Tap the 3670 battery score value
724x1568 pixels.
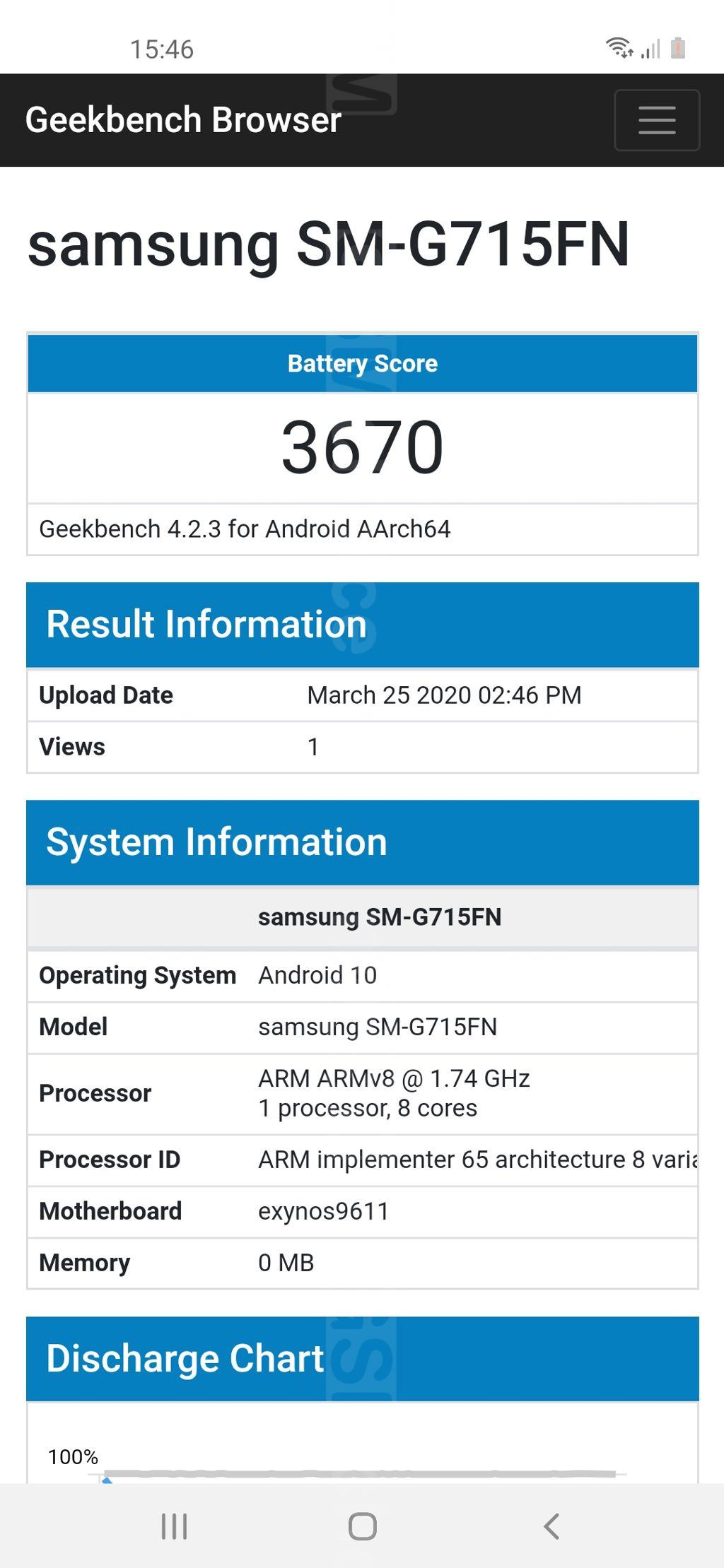[362, 447]
